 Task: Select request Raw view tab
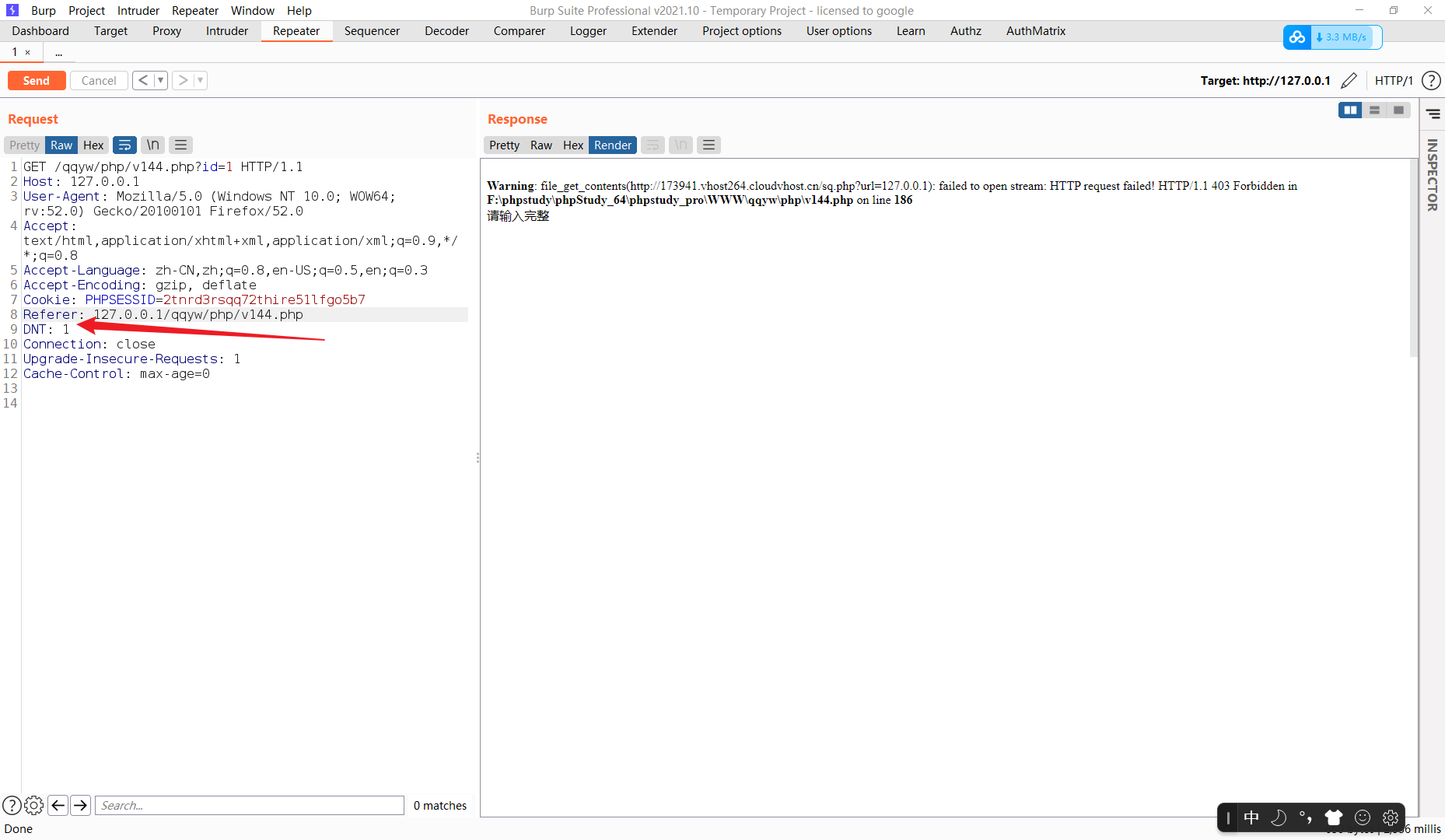61,145
